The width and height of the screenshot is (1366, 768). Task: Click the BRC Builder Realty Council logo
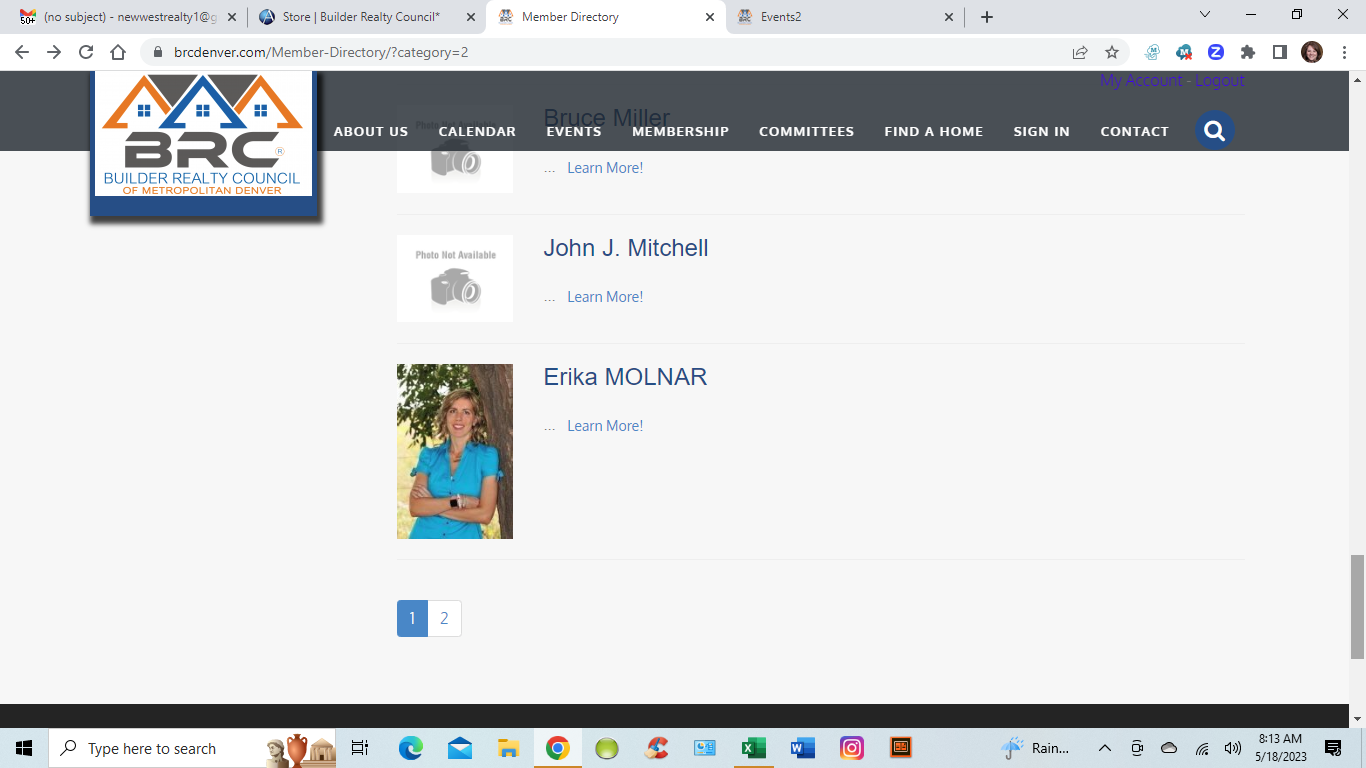pyautogui.click(x=203, y=135)
